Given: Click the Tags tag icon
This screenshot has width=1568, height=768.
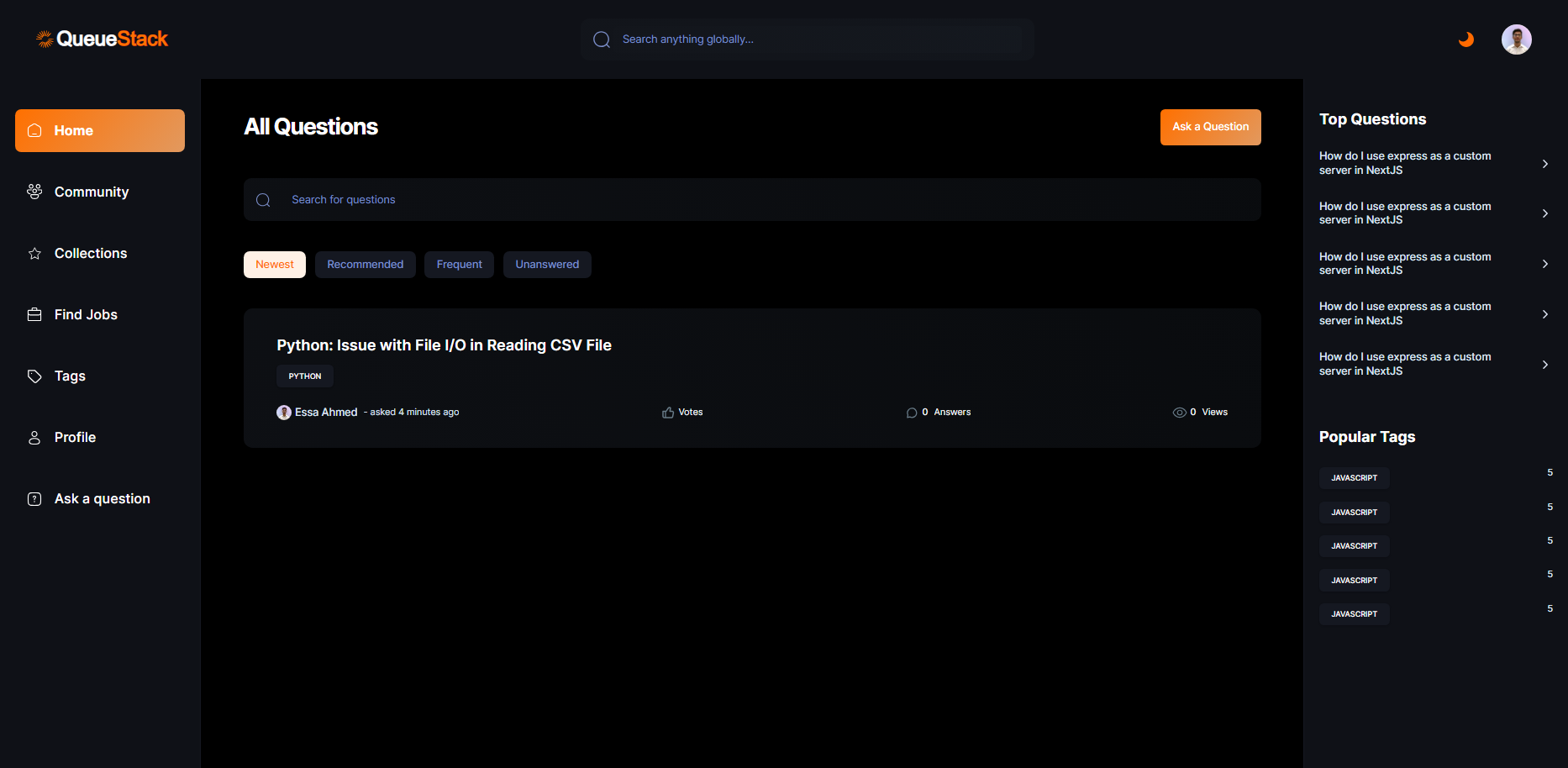Looking at the screenshot, I should tap(34, 376).
